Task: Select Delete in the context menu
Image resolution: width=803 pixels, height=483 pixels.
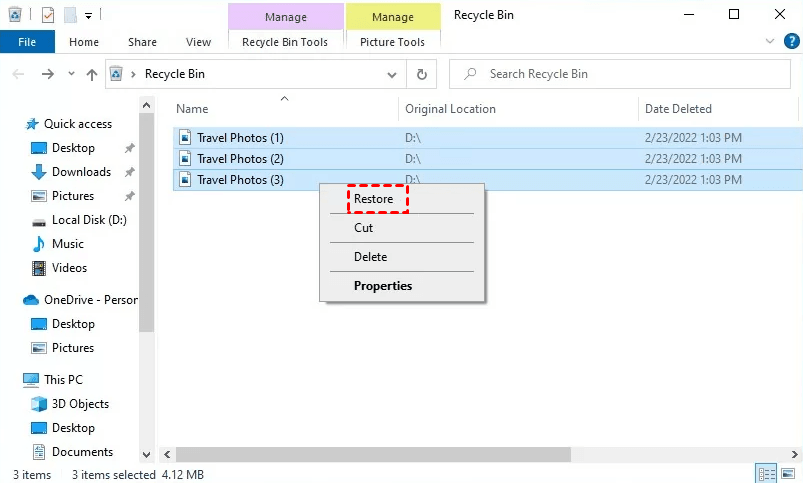Action: (370, 257)
